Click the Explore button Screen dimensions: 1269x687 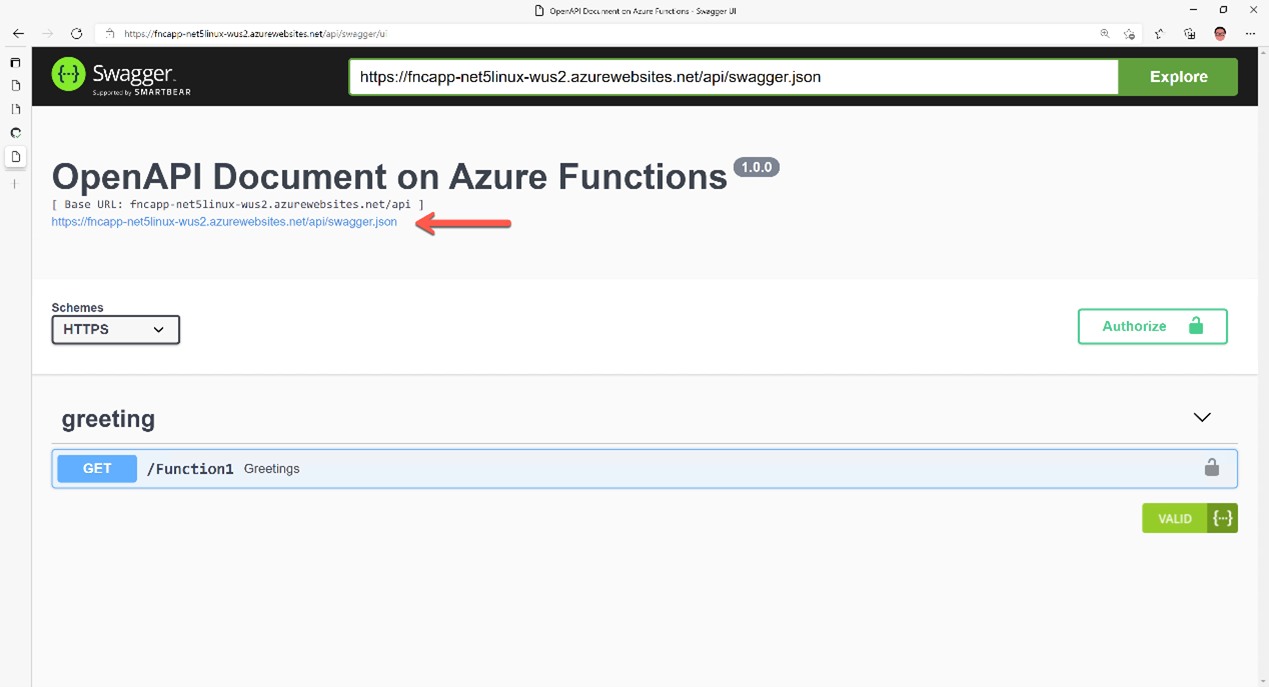1178,77
